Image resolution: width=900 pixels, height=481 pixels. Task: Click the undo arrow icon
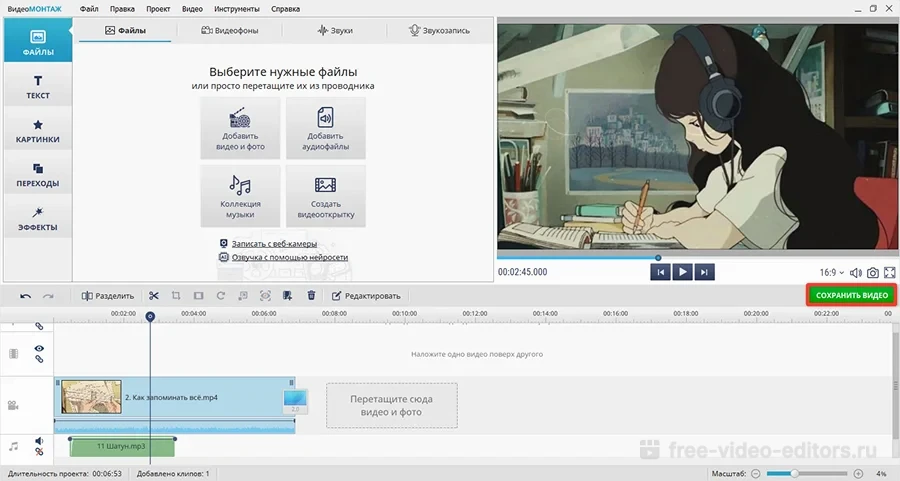[x=25, y=296]
